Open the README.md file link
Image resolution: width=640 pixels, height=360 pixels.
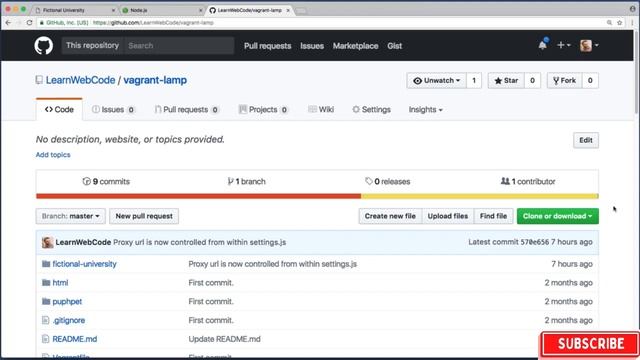tap(75, 339)
